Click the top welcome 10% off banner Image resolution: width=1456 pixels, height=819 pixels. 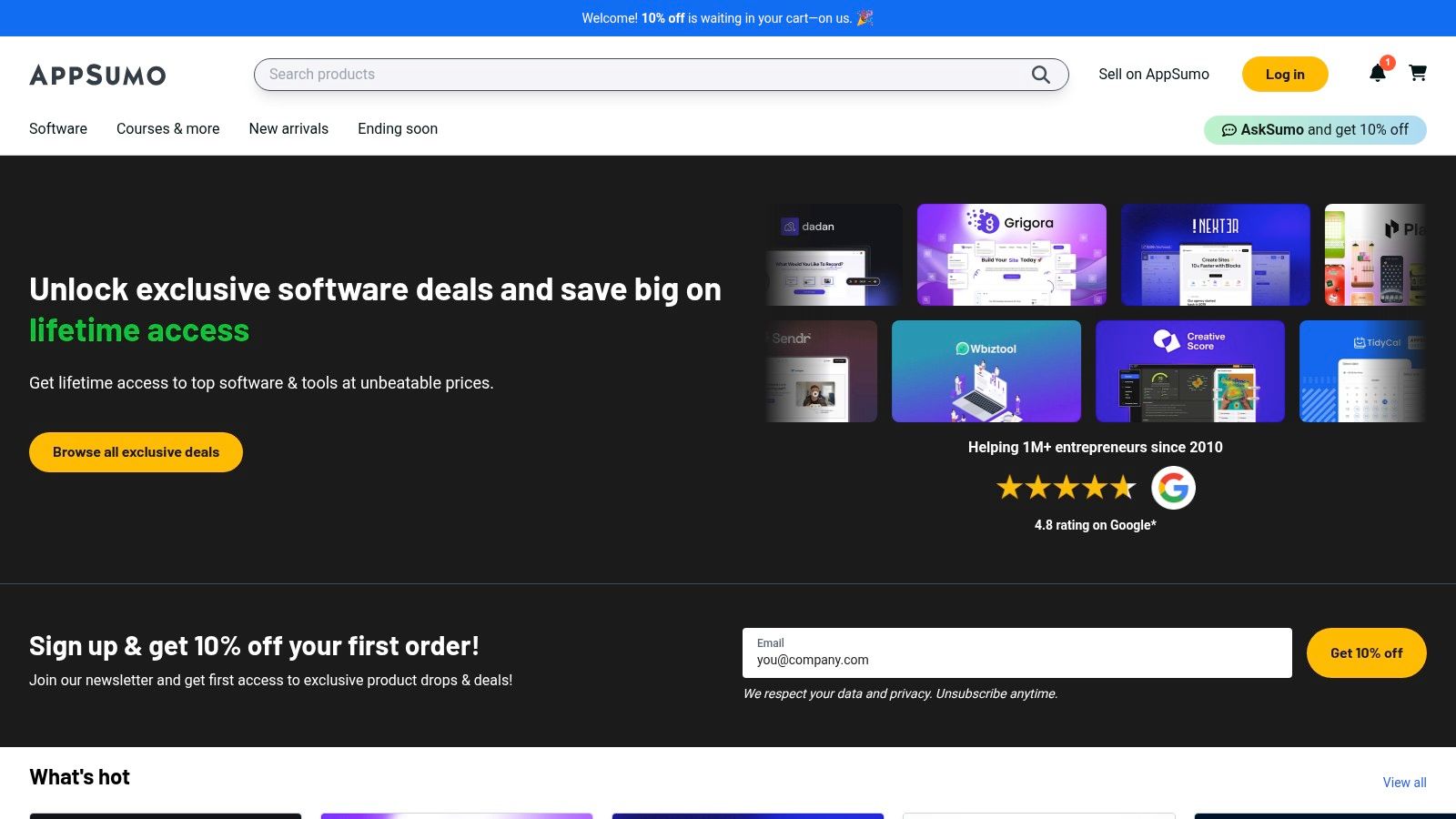pos(728,18)
